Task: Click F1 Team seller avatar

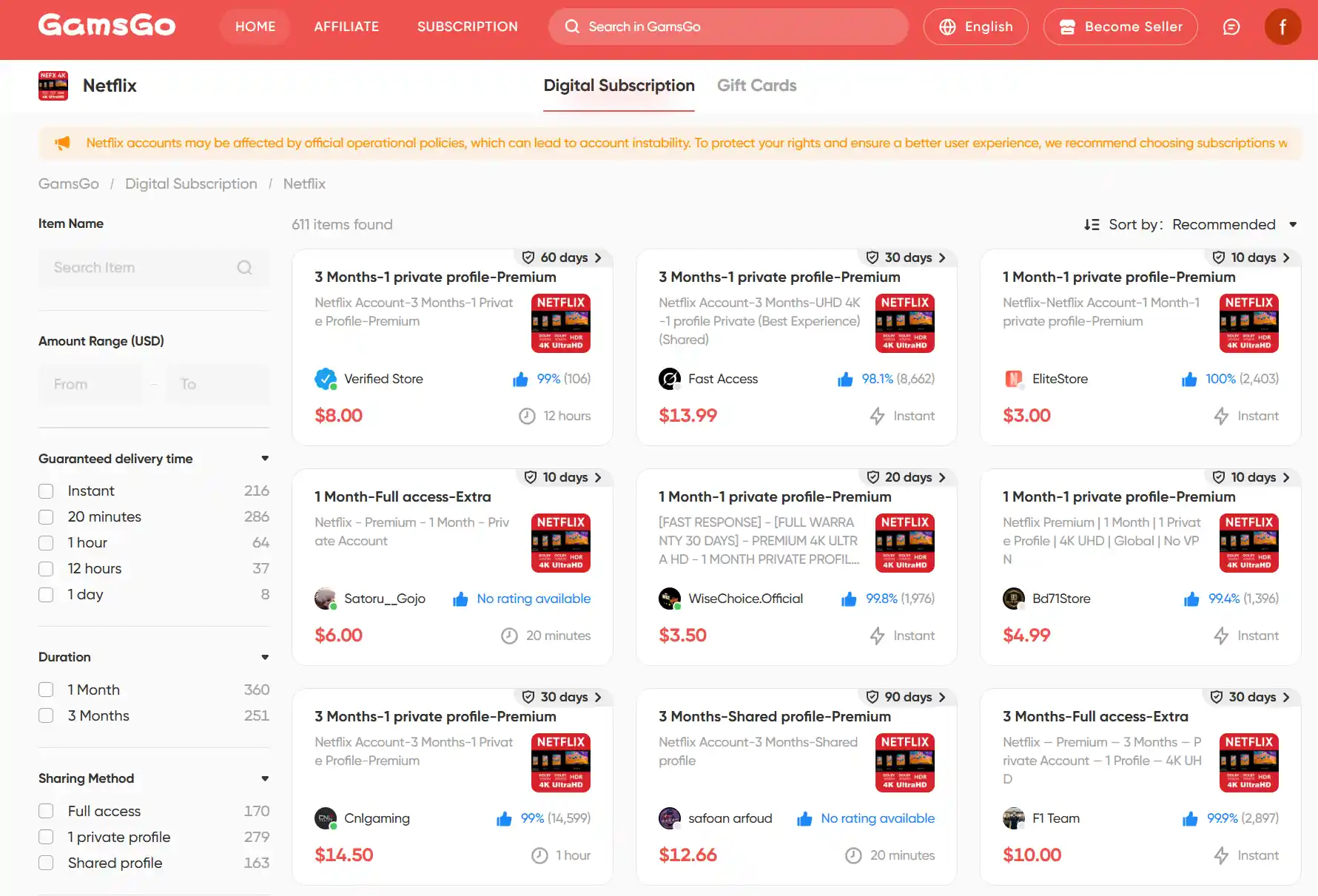Action: [x=1014, y=818]
